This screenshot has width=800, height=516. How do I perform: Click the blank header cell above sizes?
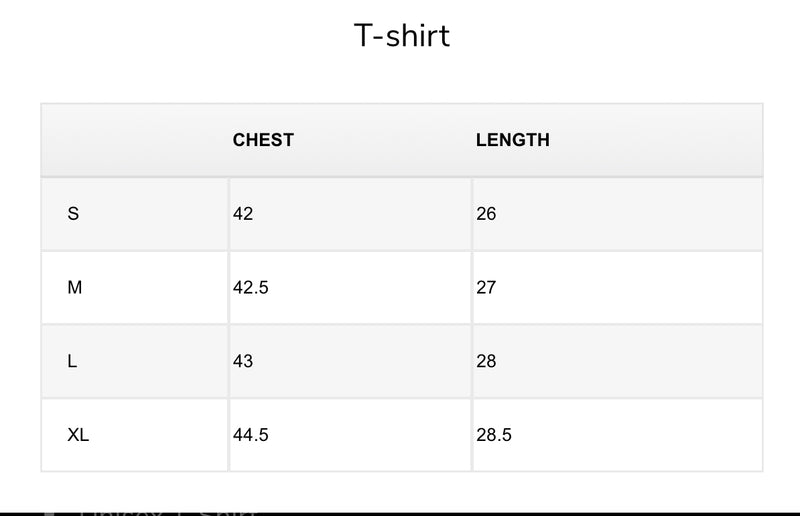135,140
